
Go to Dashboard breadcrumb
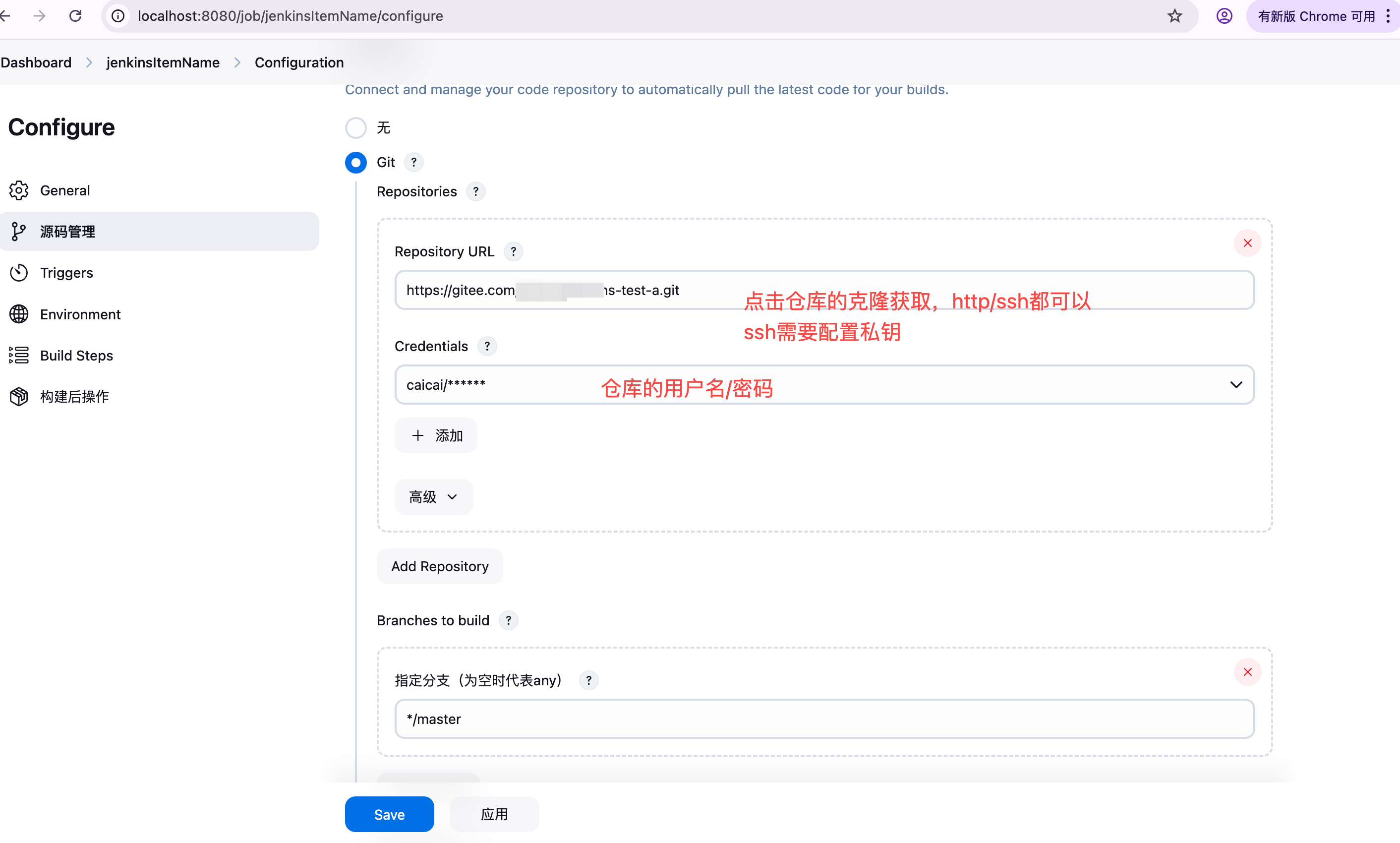[36, 62]
